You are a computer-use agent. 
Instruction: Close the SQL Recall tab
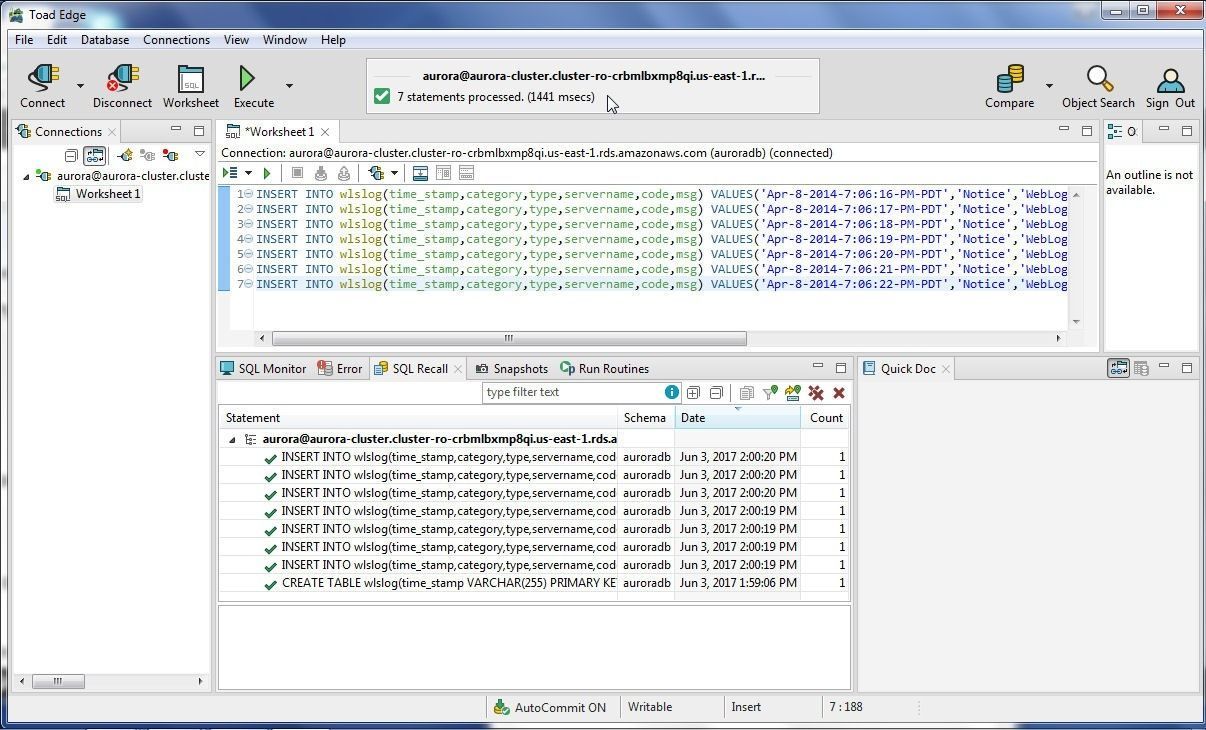tap(458, 369)
